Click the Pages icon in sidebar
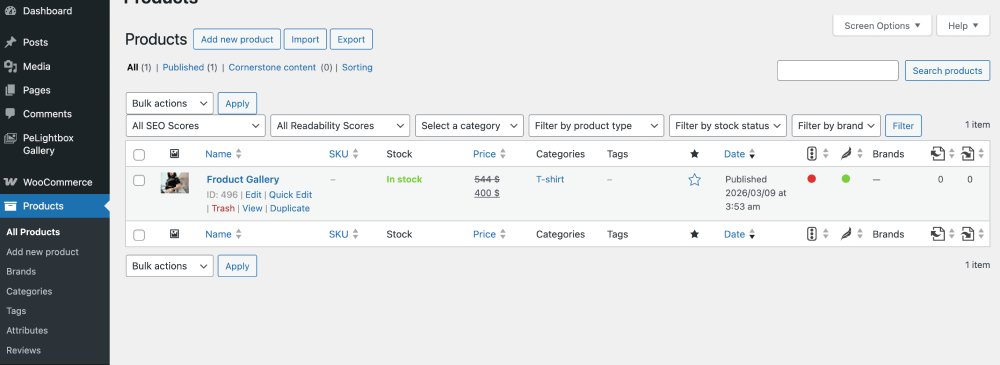The height and width of the screenshot is (365, 1000). (10, 90)
